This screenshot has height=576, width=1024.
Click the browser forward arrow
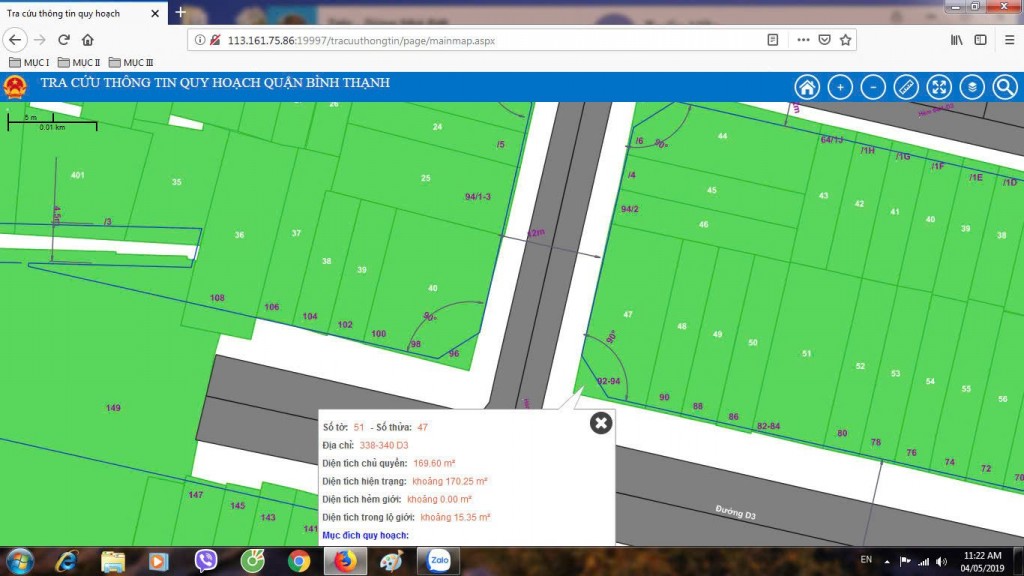(40, 40)
